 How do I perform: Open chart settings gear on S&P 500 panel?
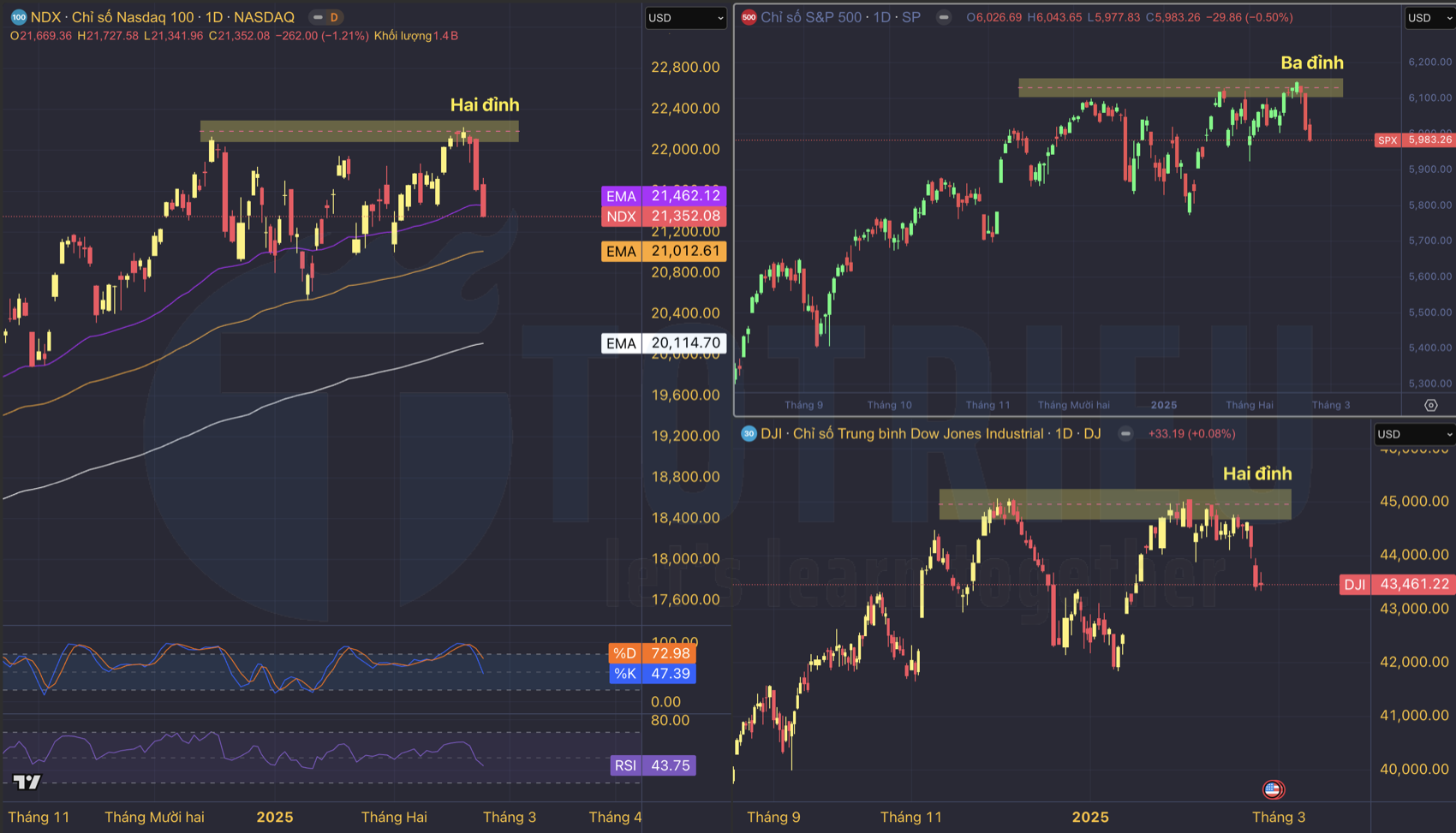(x=1430, y=405)
